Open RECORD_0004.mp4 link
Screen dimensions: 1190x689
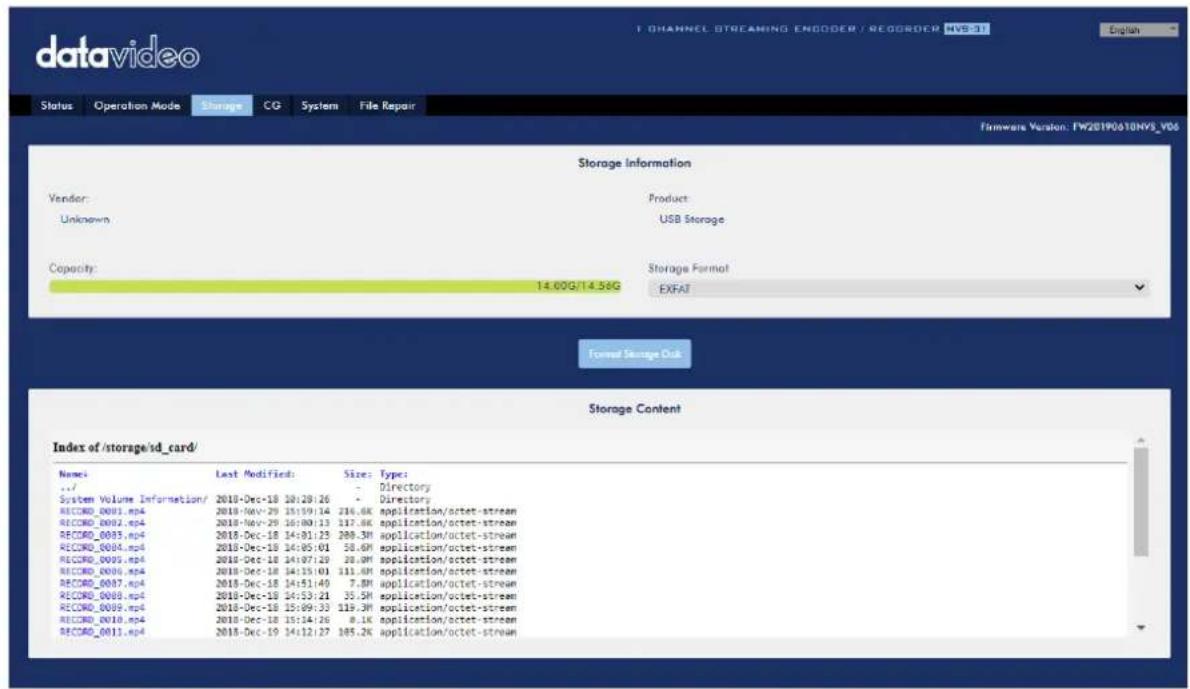(102, 547)
